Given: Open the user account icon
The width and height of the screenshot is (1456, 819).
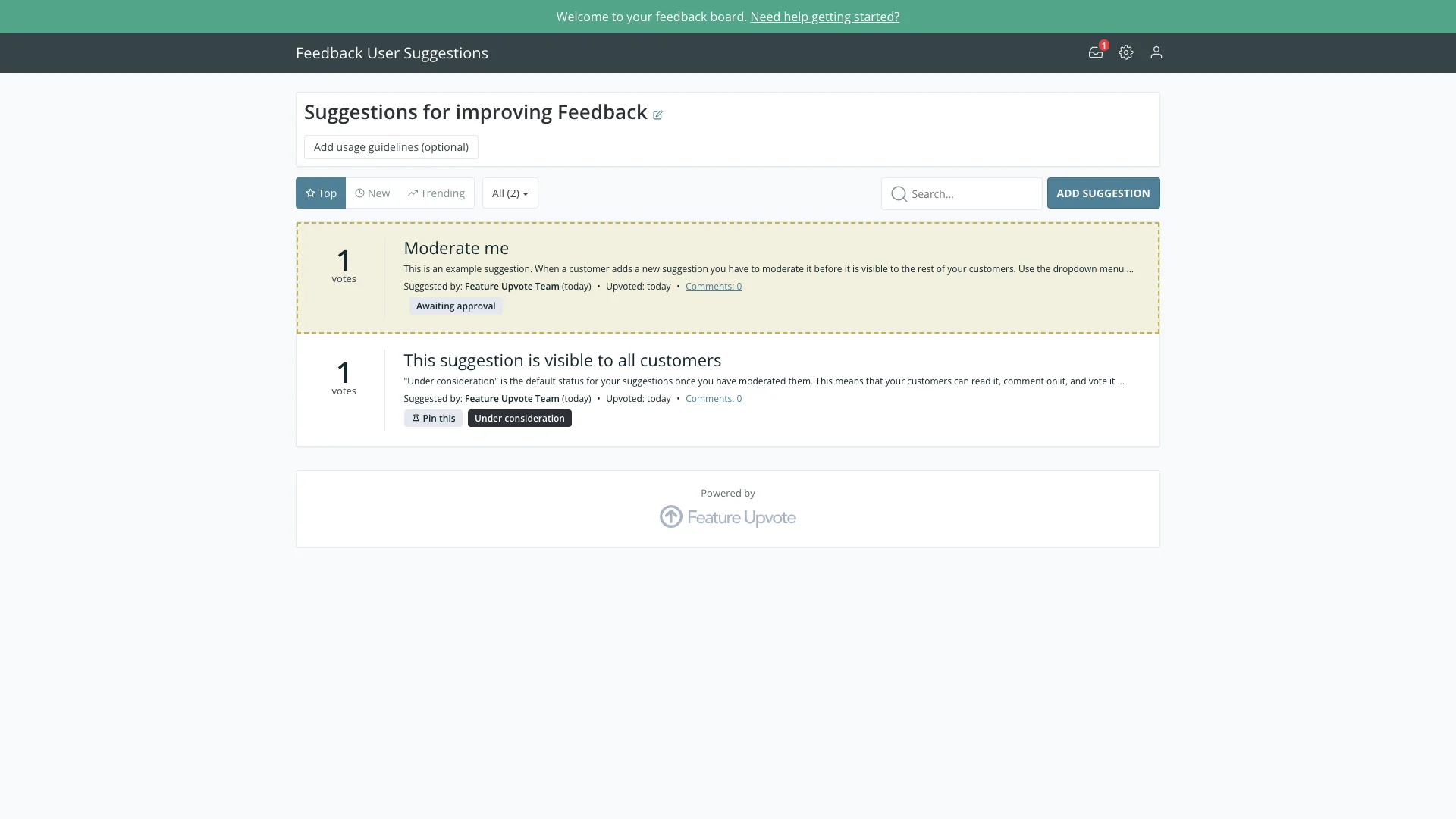Looking at the screenshot, I should click(x=1156, y=52).
